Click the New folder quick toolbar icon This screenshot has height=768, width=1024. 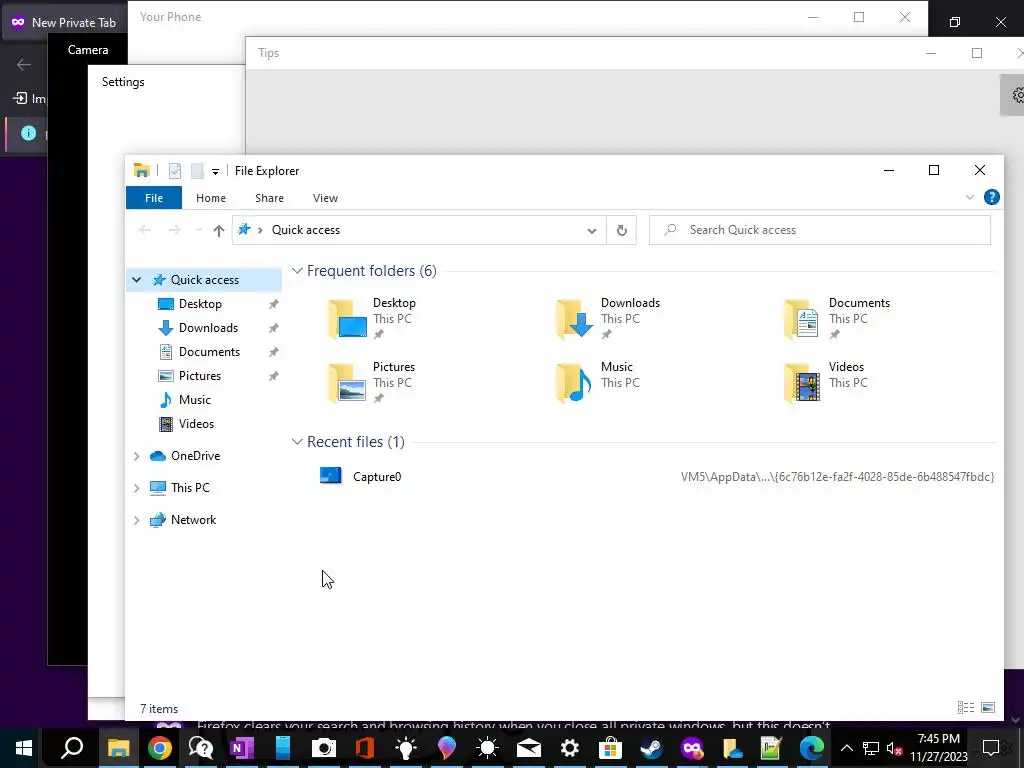click(x=197, y=171)
